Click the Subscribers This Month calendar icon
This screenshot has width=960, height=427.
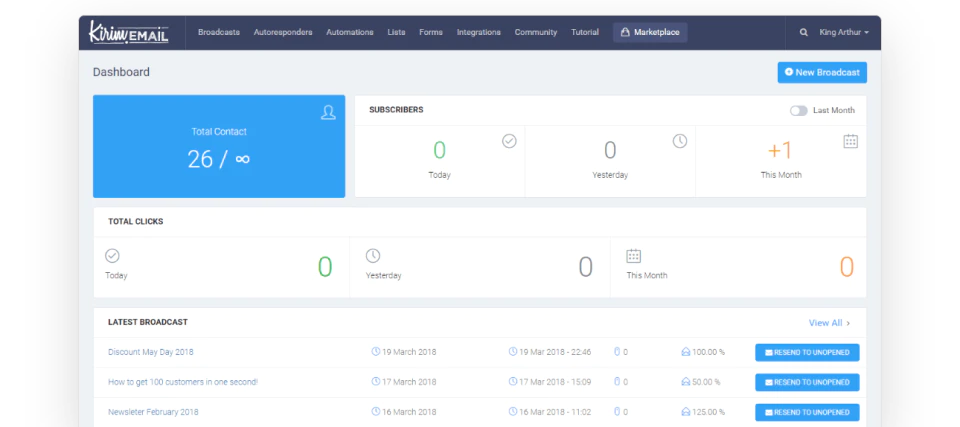click(x=850, y=142)
